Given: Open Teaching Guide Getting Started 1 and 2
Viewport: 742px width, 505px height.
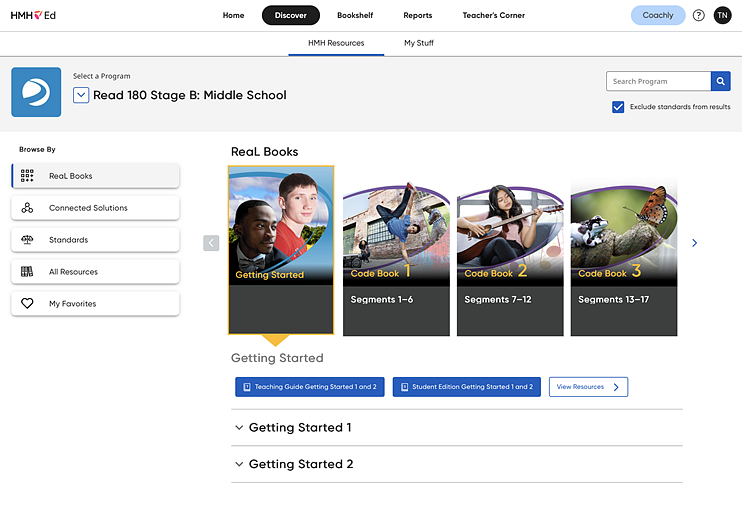Looking at the screenshot, I should point(309,387).
